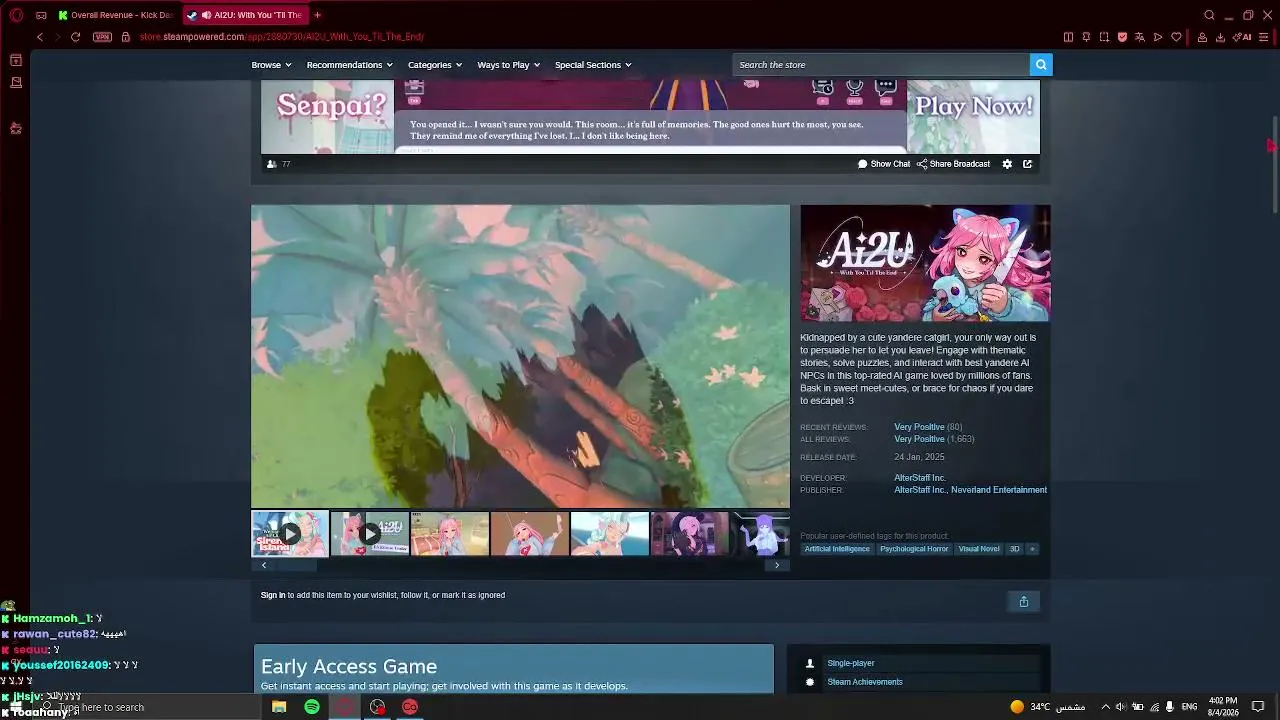This screenshot has width=1280, height=720.
Task: Select the treasure chest screenshot thumbnail
Action: pyautogui.click(x=450, y=534)
